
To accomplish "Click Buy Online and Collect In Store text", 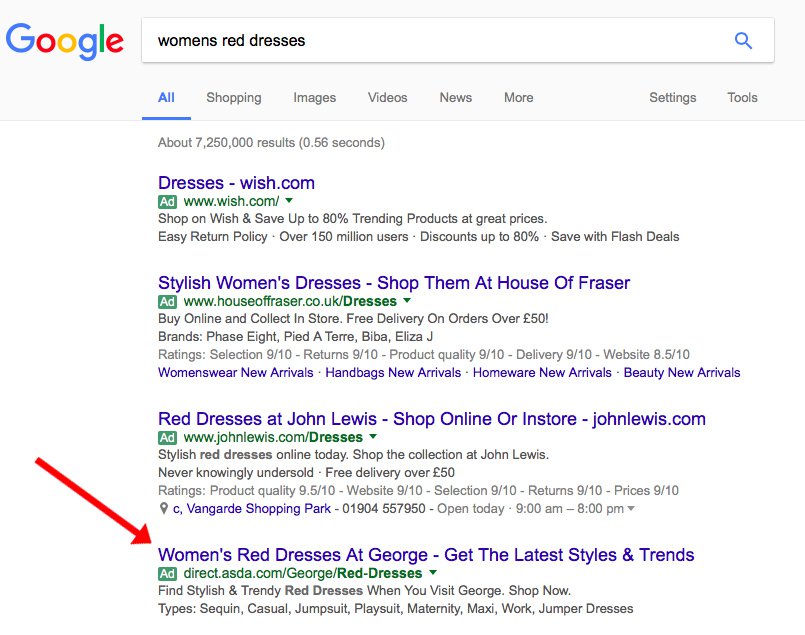I will [x=353, y=319].
